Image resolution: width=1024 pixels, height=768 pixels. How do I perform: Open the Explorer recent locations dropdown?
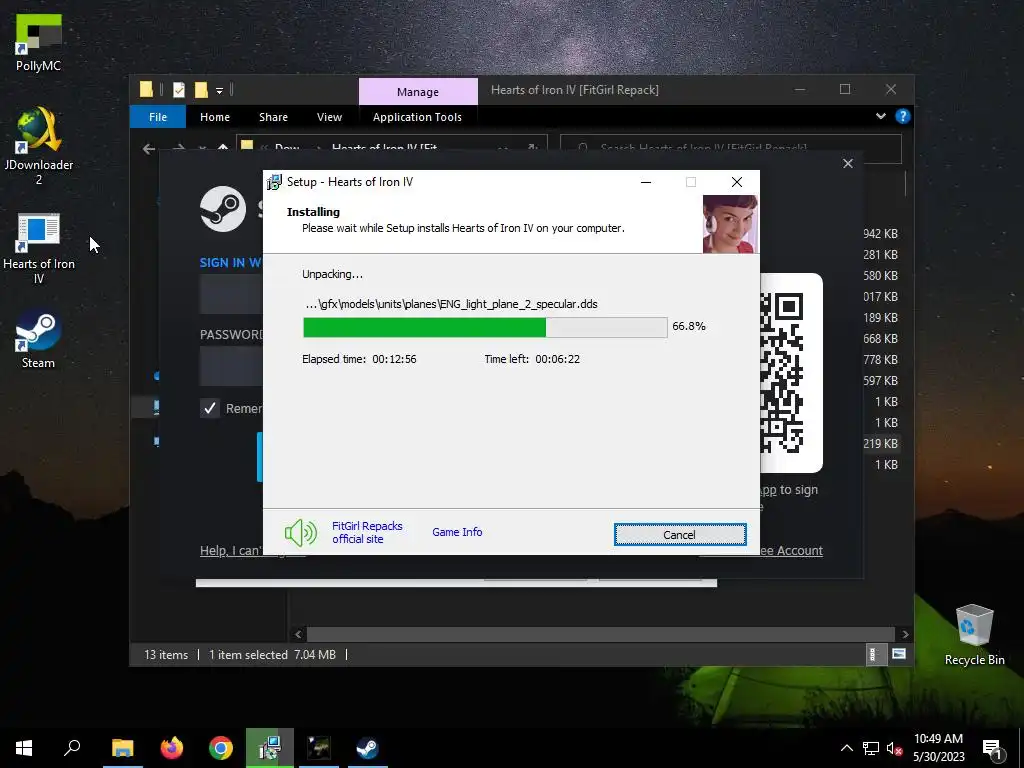(202, 149)
